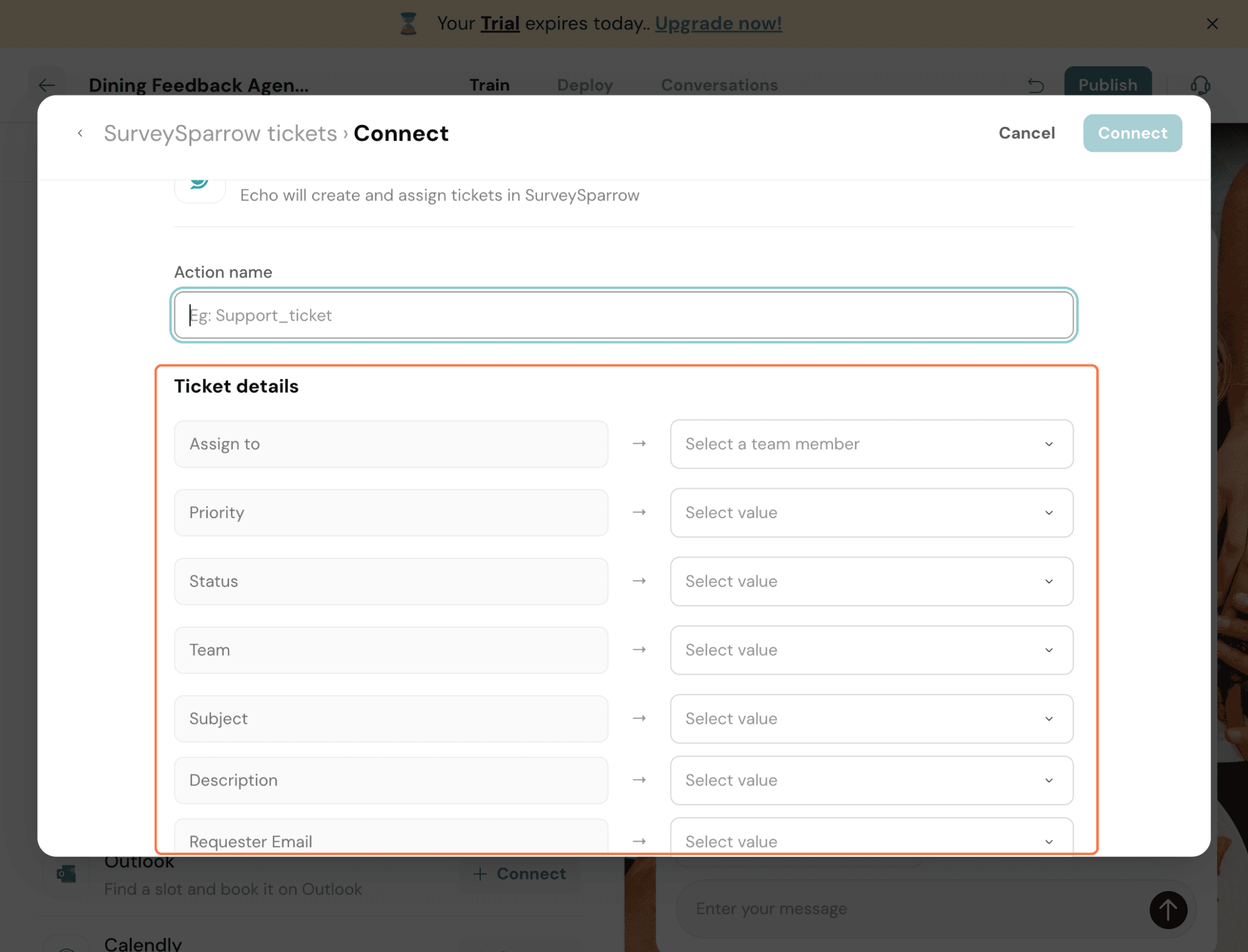This screenshot has height=952, width=1248.
Task: Click the teal Connect button in modal header
Action: tap(1132, 133)
